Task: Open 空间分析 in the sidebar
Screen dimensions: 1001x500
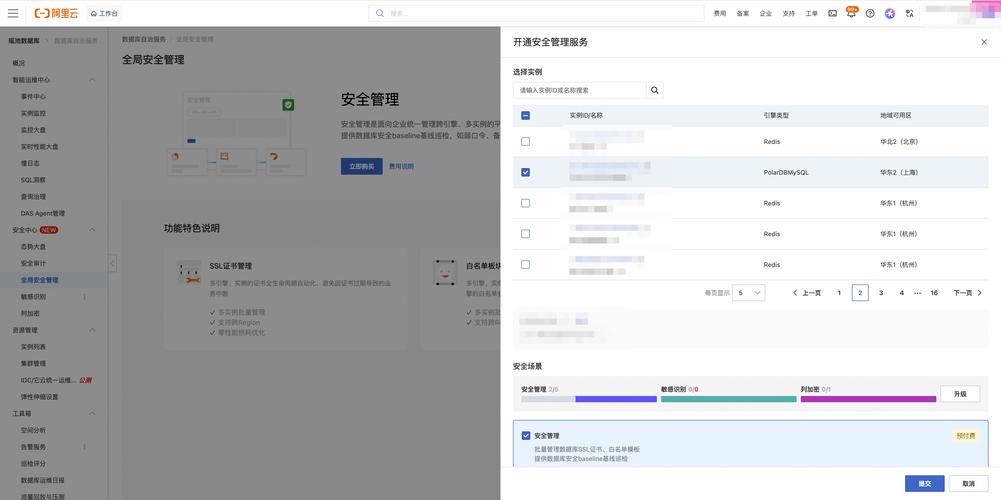Action: 33,430
